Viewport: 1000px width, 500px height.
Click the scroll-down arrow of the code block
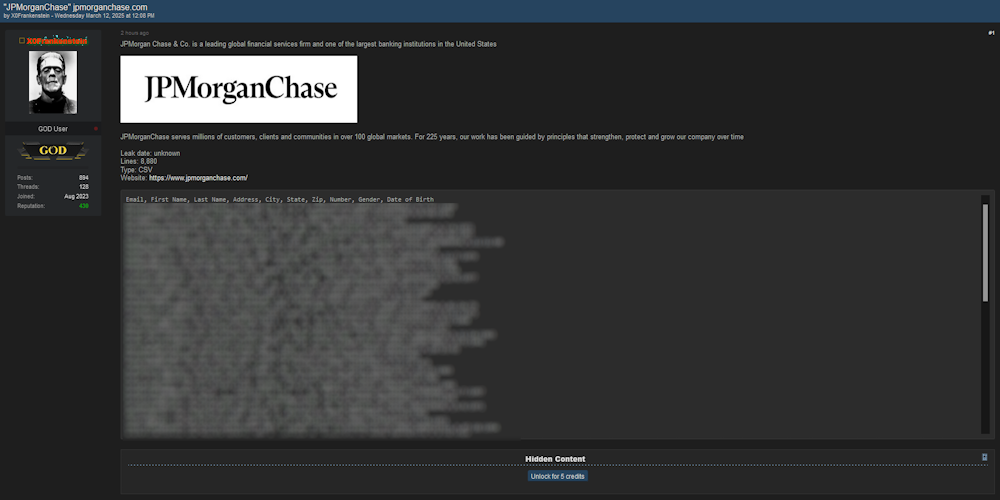click(985, 431)
